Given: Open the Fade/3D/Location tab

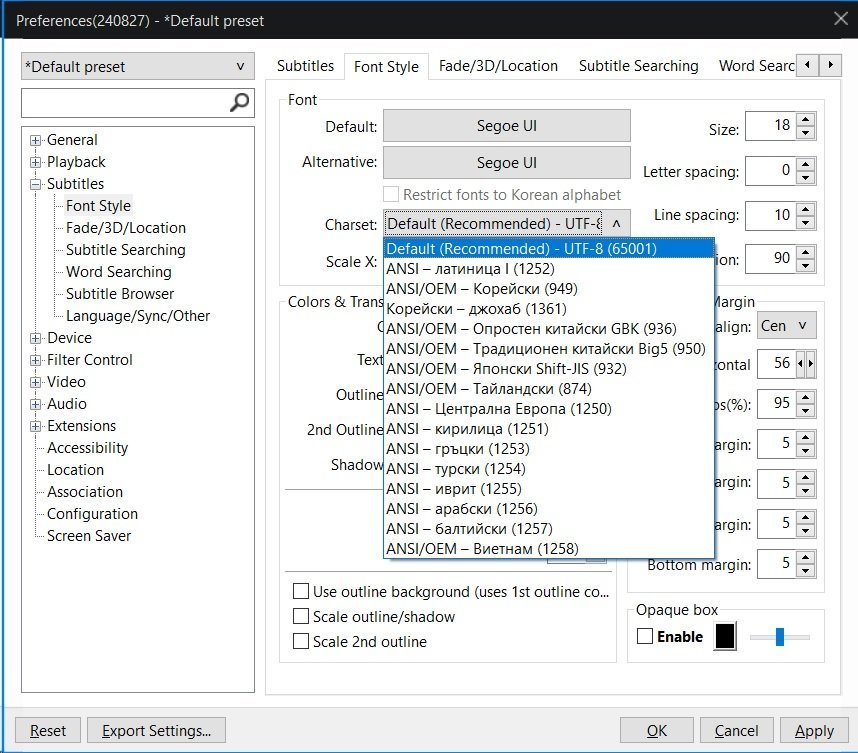Looking at the screenshot, I should tap(498, 66).
